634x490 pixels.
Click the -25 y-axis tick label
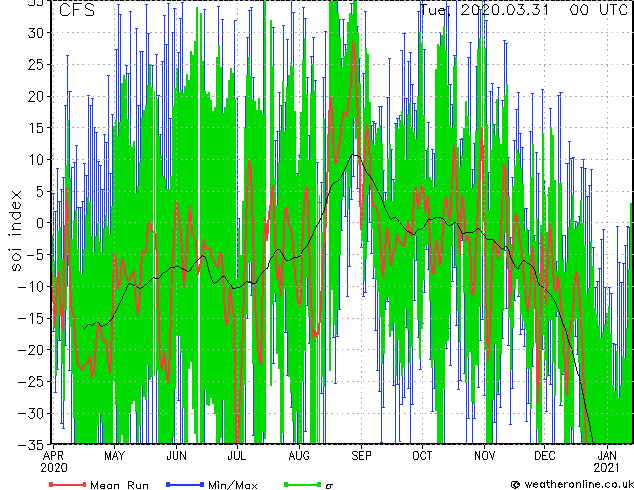click(x=32, y=381)
